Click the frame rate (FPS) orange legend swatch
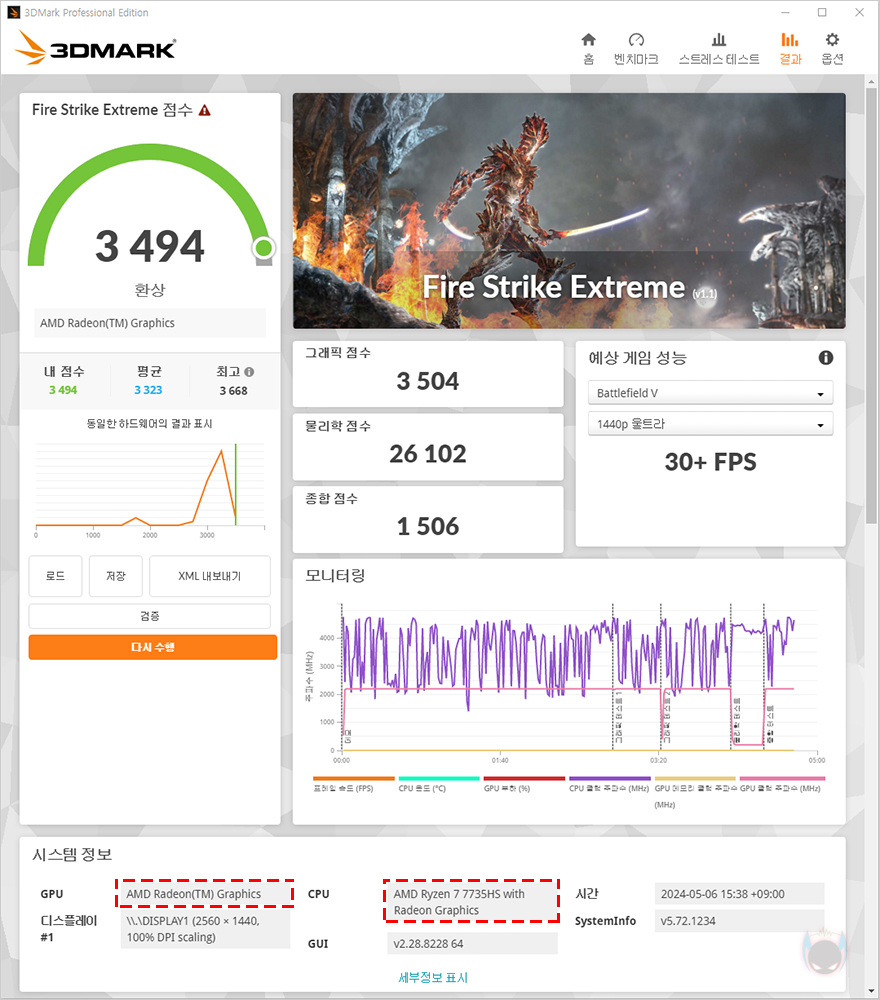 coord(353,779)
